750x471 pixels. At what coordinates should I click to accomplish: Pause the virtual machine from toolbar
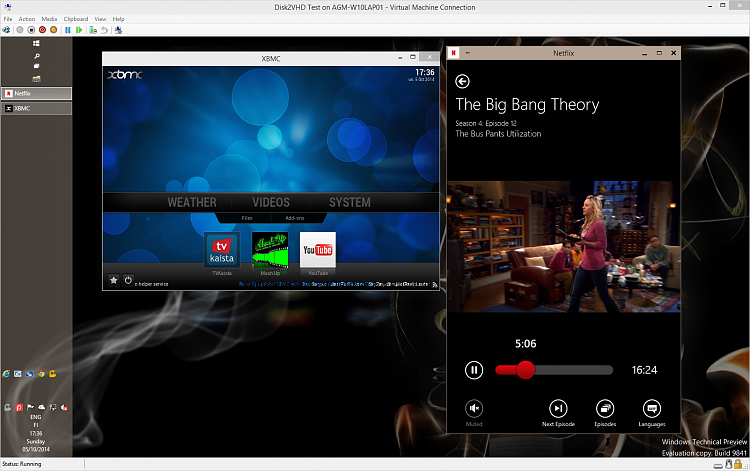pos(68,30)
